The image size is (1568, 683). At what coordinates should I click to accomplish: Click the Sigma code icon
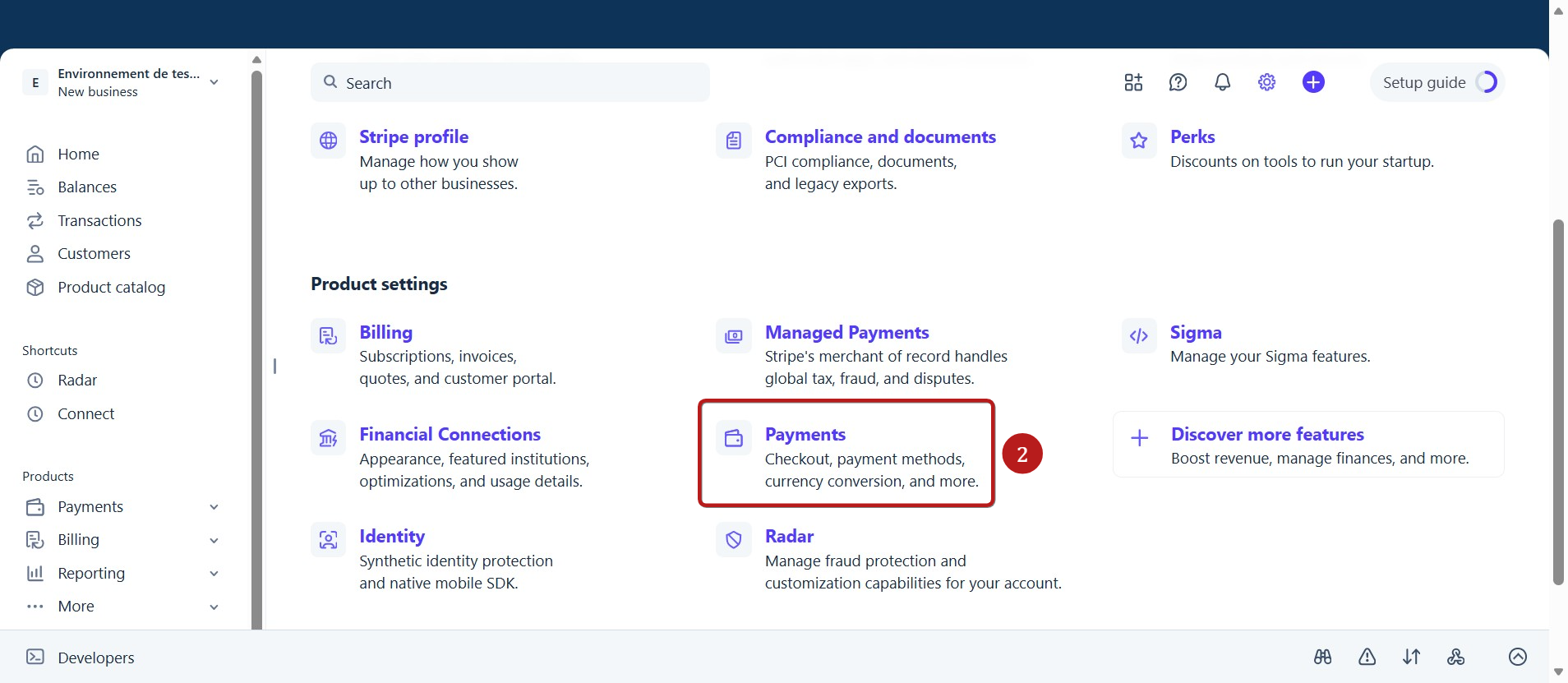coord(1139,336)
